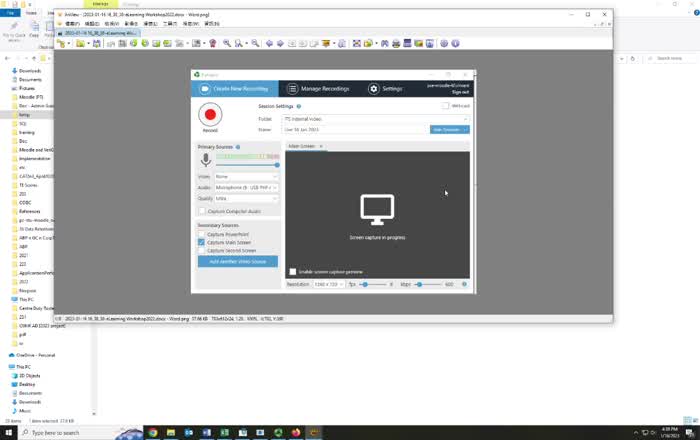Click the Sign out link
The height and width of the screenshot is (440, 700).
pos(459,92)
